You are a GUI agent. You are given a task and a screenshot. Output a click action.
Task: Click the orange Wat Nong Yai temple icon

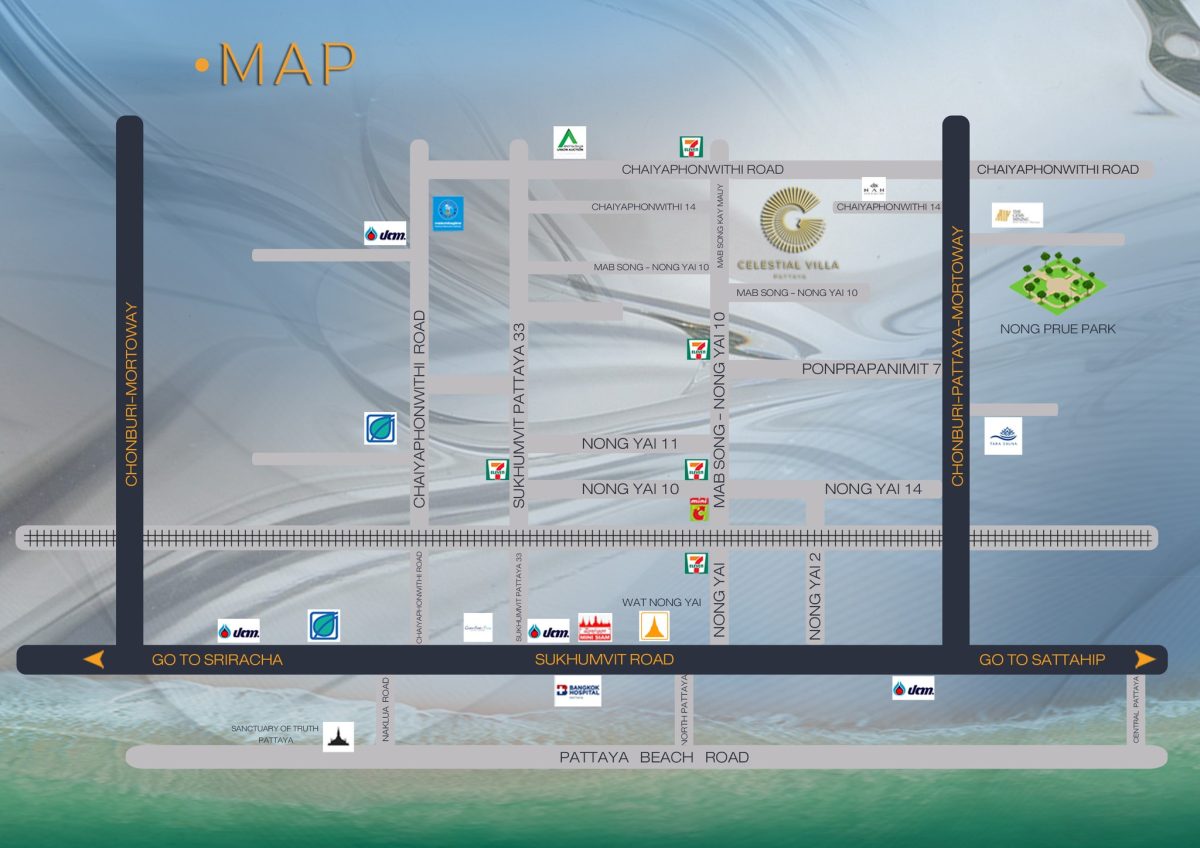(x=655, y=627)
